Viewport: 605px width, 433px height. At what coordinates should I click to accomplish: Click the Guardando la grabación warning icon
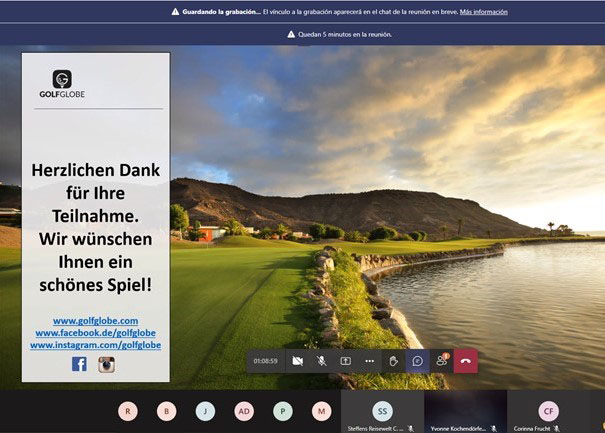175,12
